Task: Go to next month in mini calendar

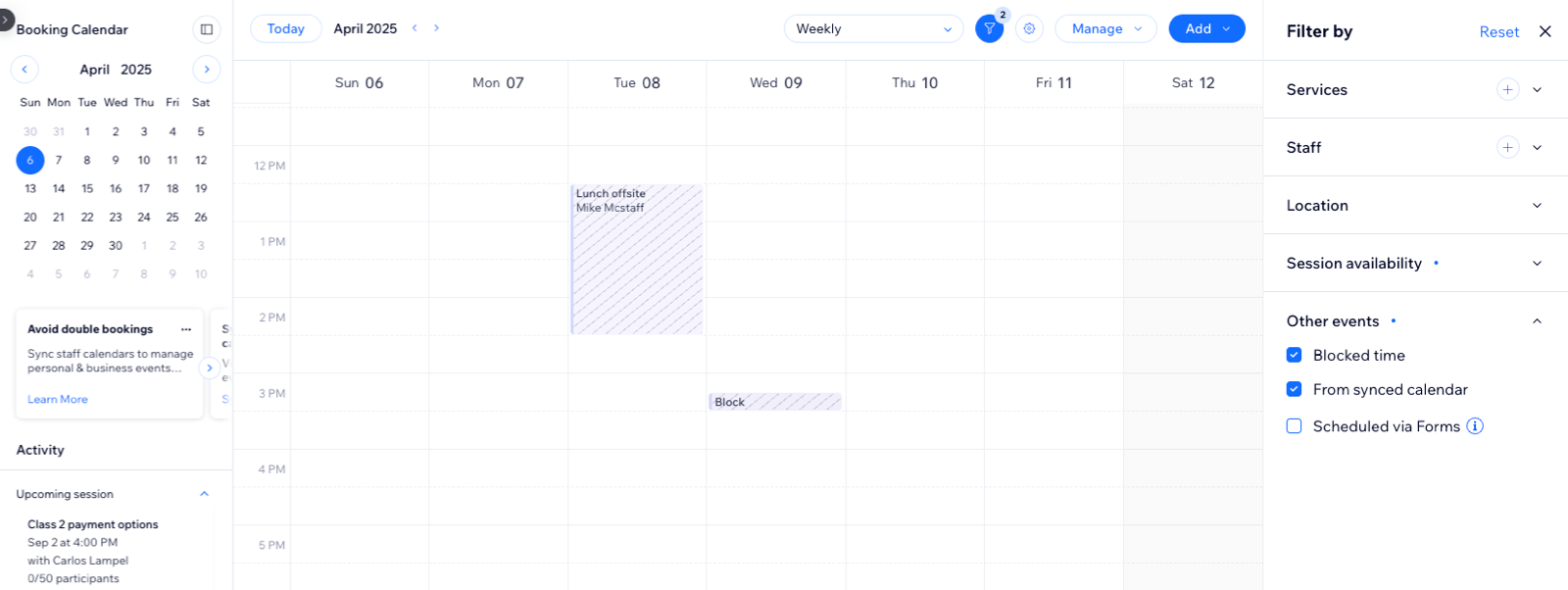Action: point(206,70)
